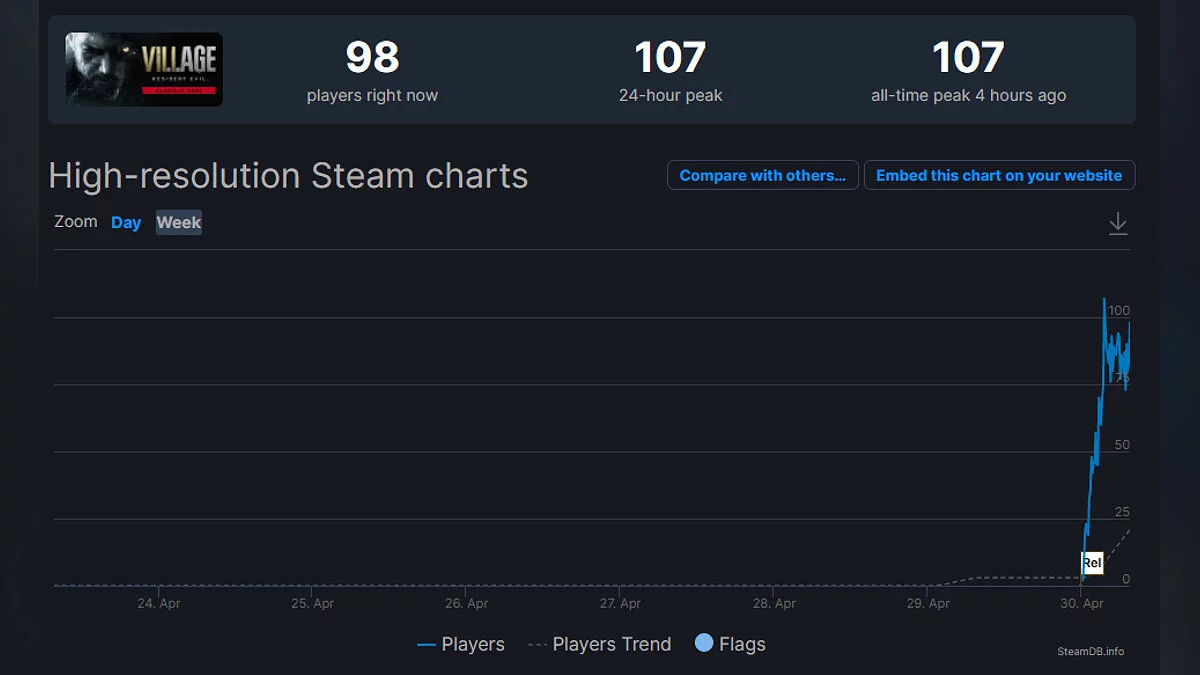The width and height of the screenshot is (1200, 675).
Task: Select the Week zoom option
Action: pyautogui.click(x=179, y=222)
